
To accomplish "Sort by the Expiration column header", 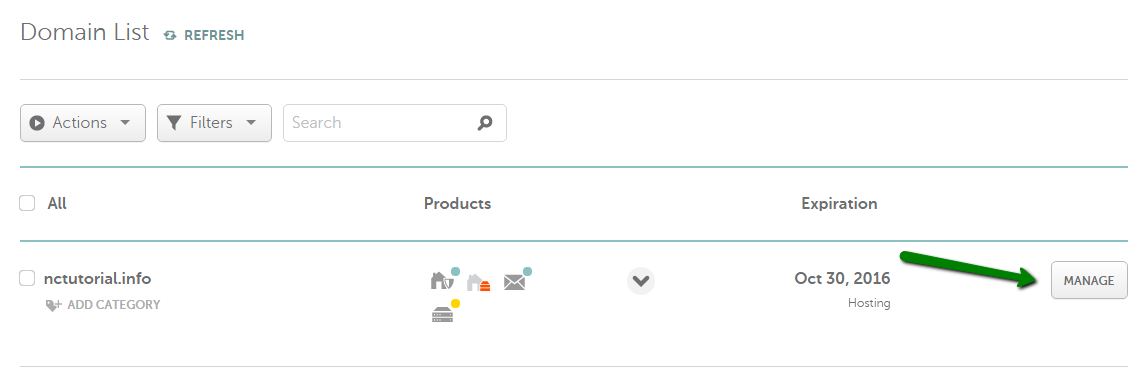I will point(839,204).
